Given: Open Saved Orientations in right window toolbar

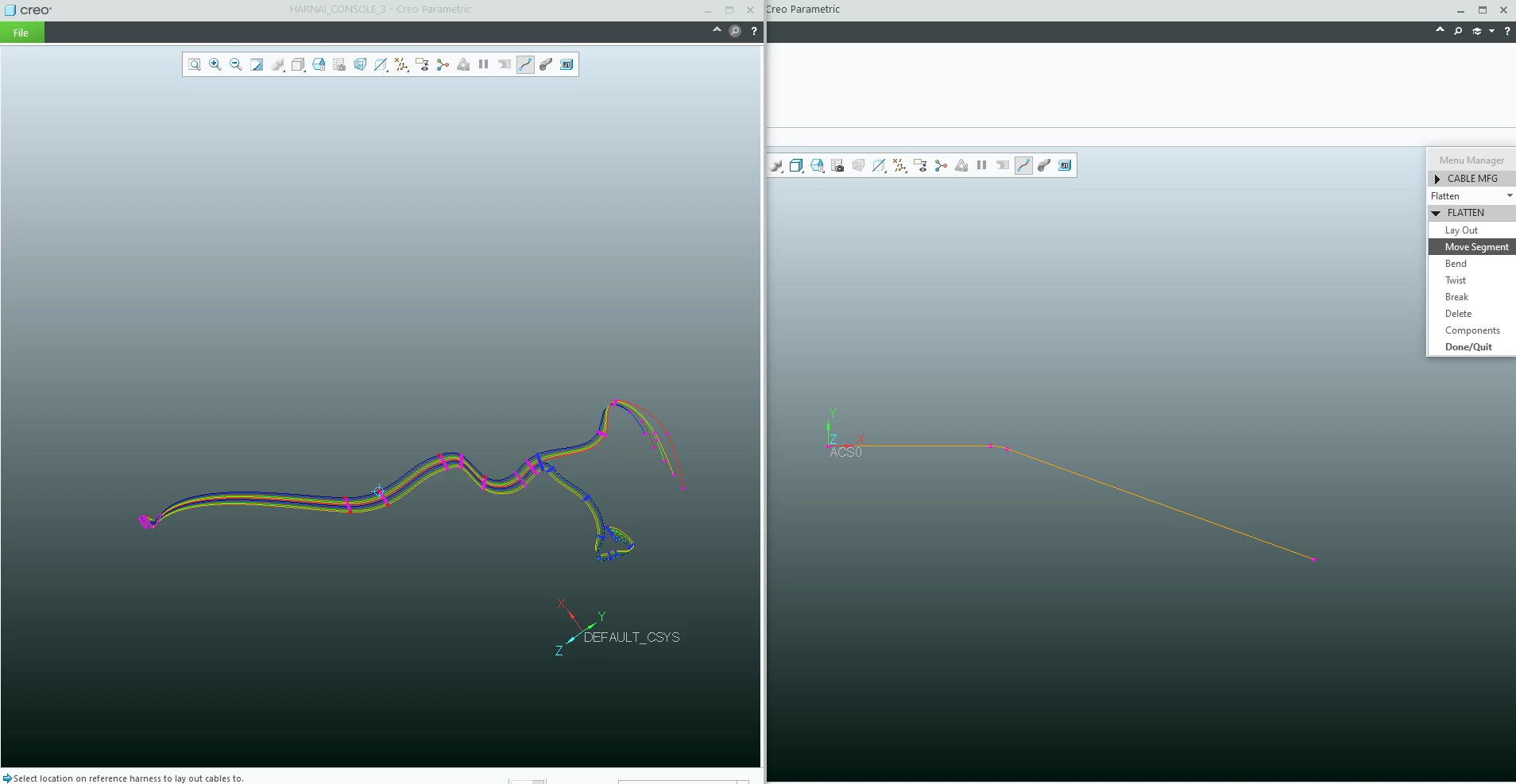Looking at the screenshot, I should coord(817,165).
